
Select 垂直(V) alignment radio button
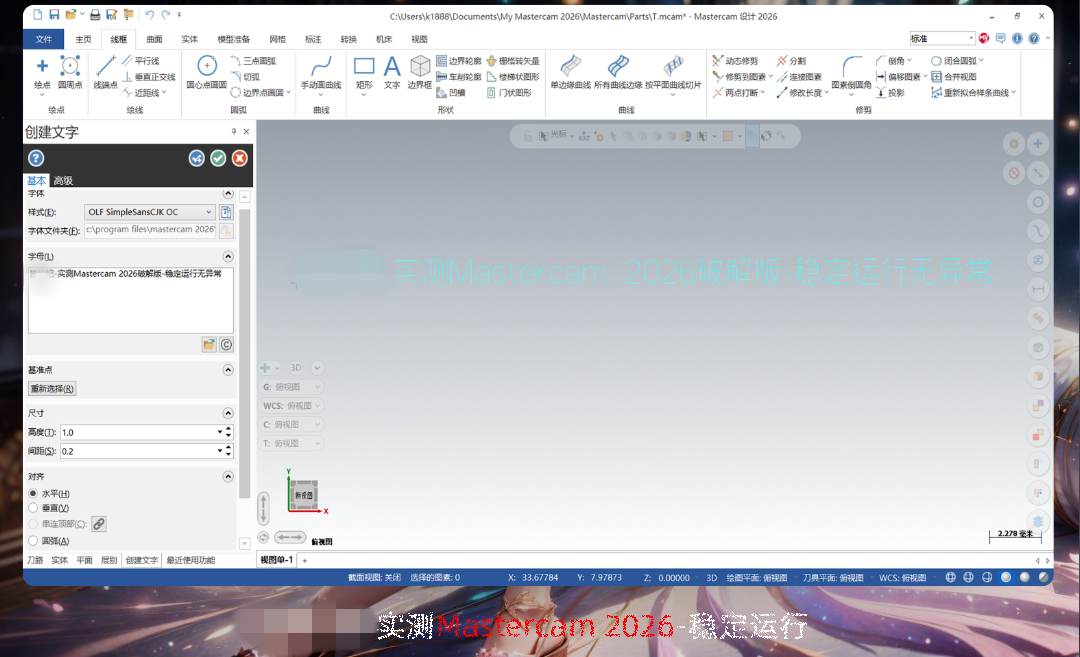click(x=33, y=508)
